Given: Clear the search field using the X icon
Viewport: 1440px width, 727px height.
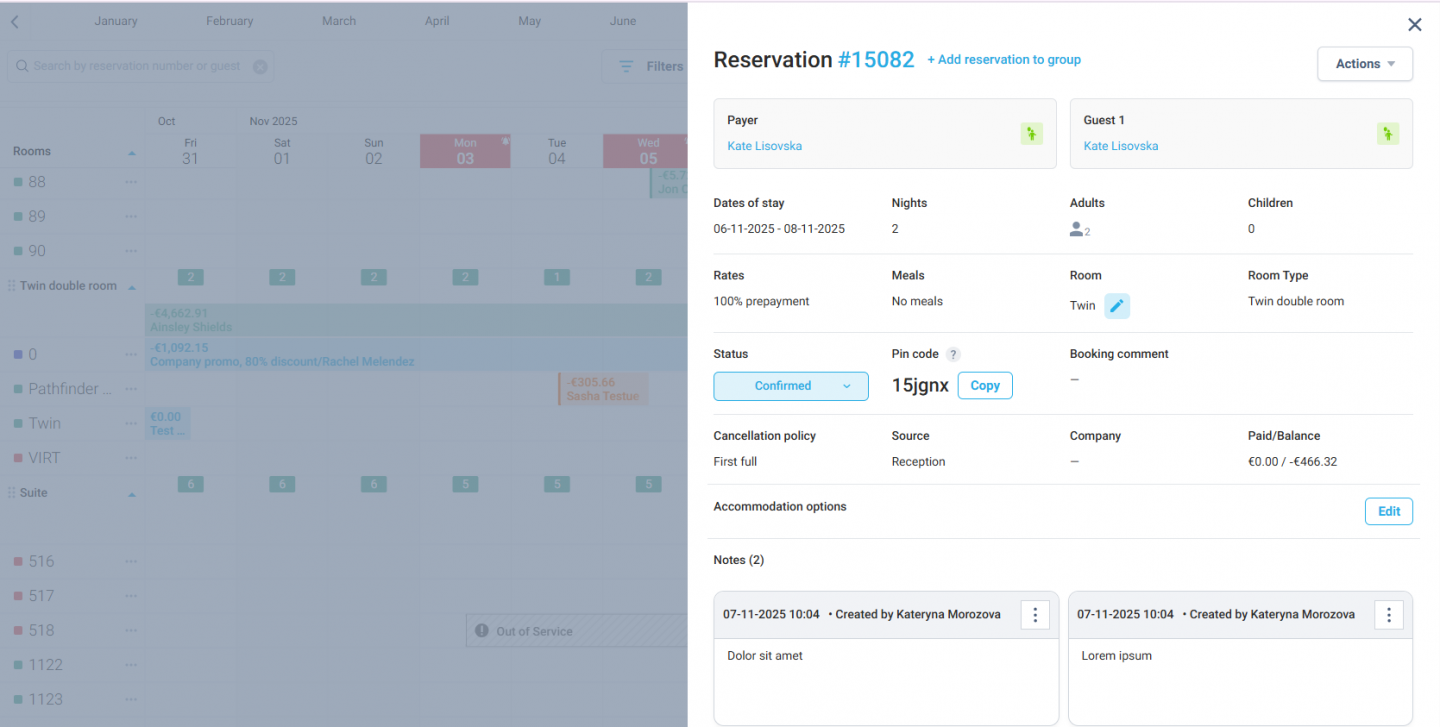Looking at the screenshot, I should [260, 65].
